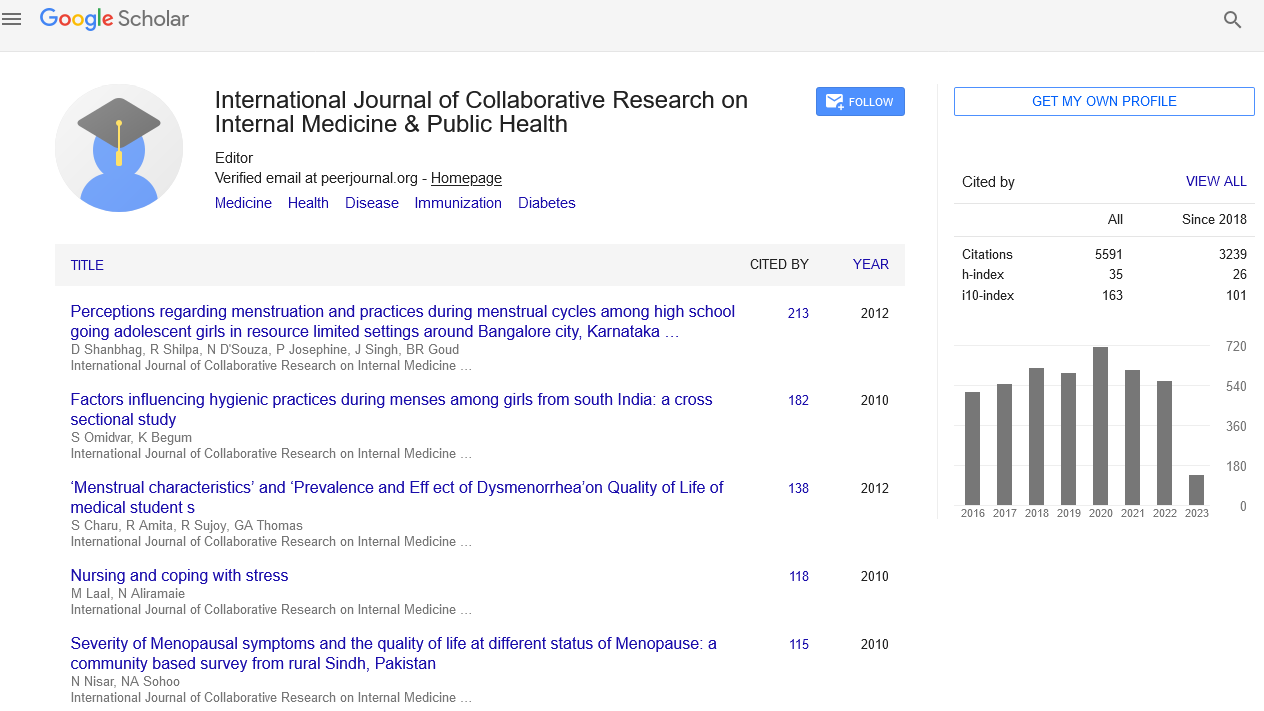This screenshot has height=711, width=1264.
Task: Select the Immunization interest tag
Action: click(458, 203)
